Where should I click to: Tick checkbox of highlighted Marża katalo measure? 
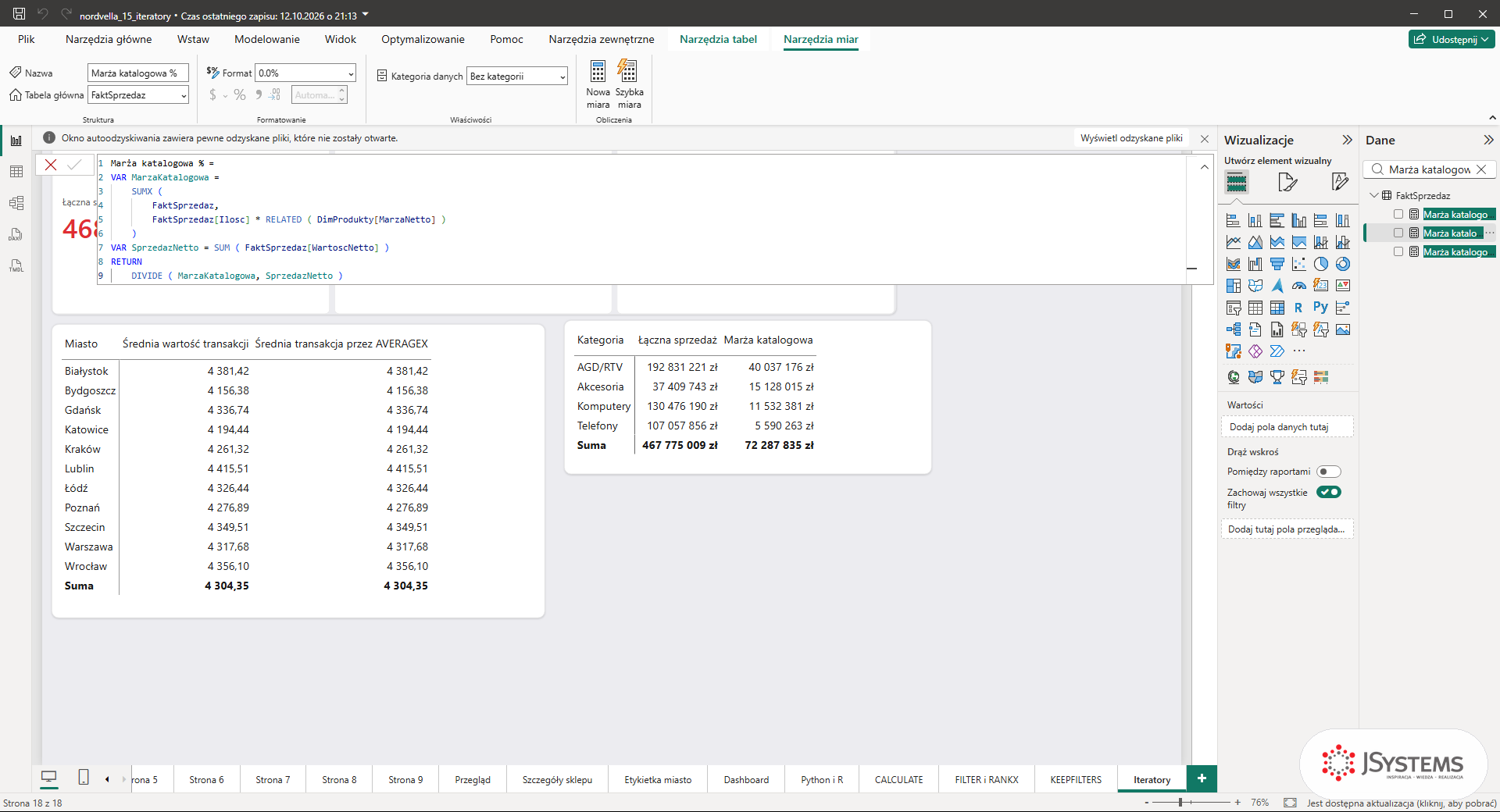pyautogui.click(x=1398, y=233)
